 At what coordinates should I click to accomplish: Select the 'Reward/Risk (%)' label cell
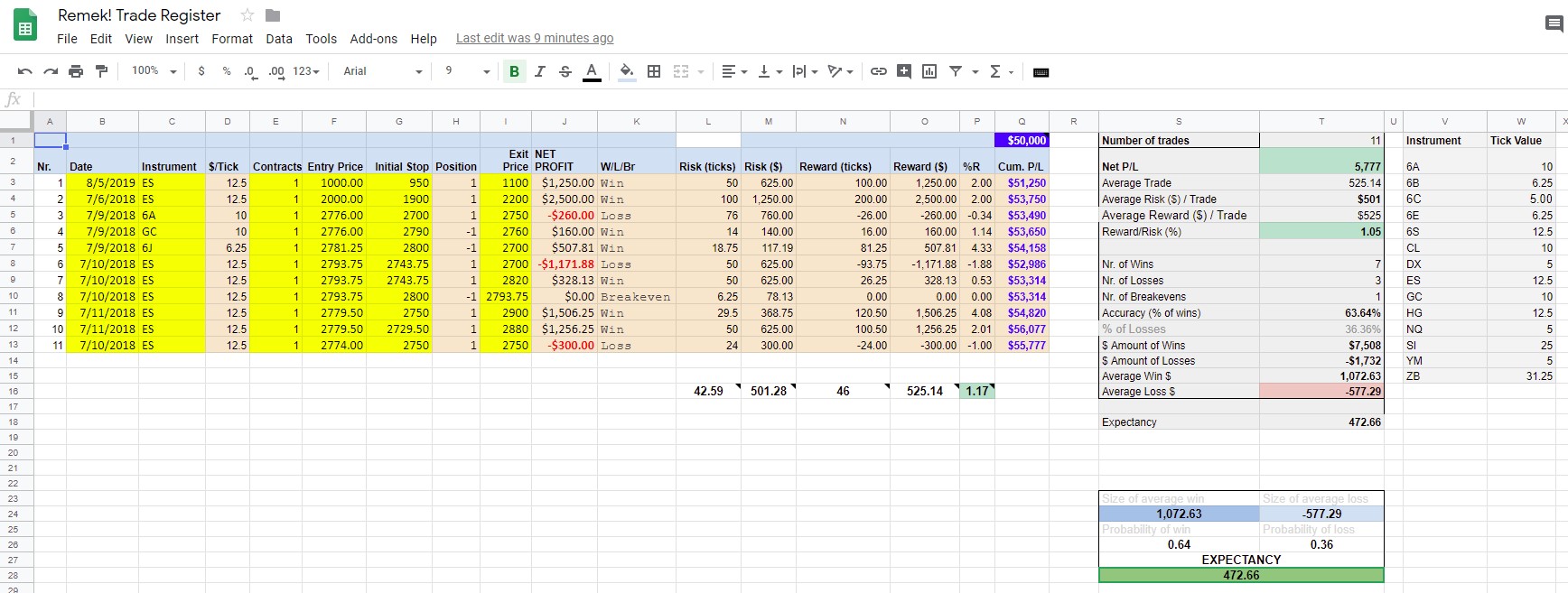tap(1179, 231)
